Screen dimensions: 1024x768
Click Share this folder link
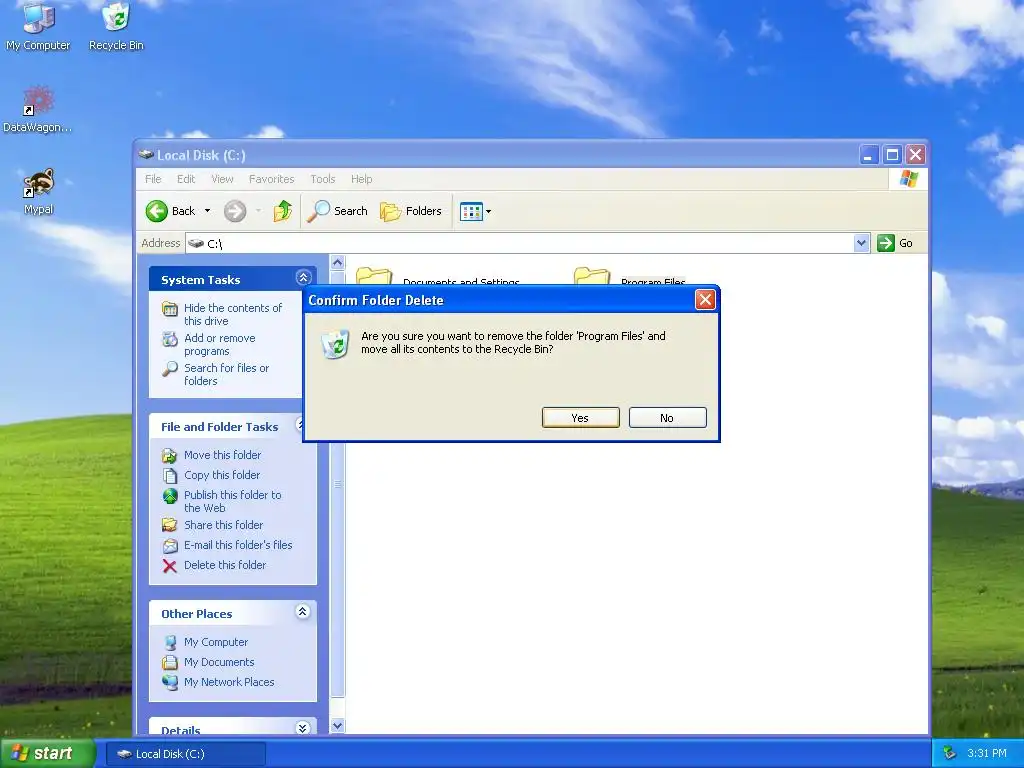223,525
